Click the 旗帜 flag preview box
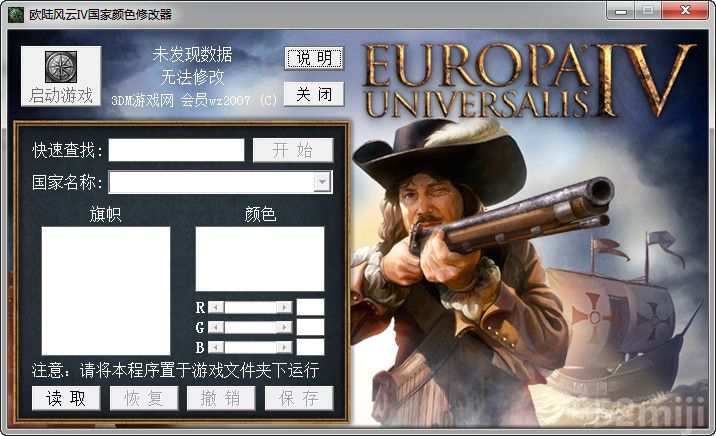The height and width of the screenshot is (436, 716). pyautogui.click(x=105, y=290)
